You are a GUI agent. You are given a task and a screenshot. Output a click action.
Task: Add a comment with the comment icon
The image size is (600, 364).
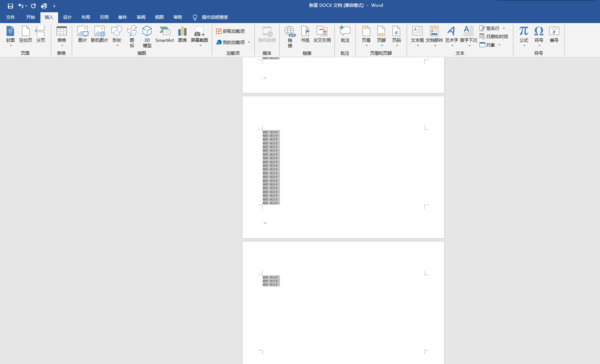point(345,34)
